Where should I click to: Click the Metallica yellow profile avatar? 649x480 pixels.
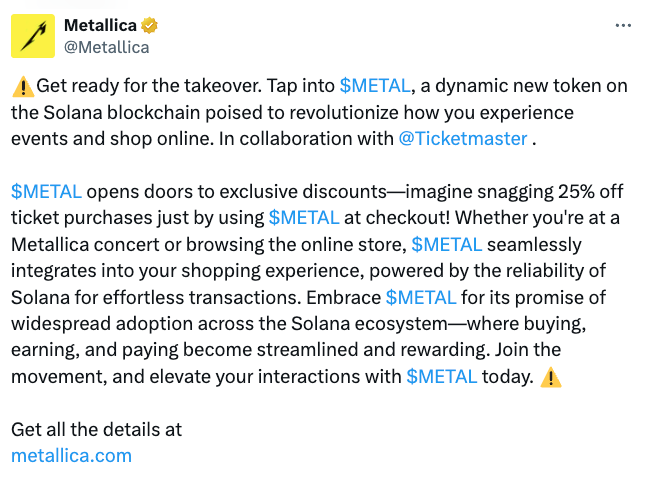[x=33, y=36]
